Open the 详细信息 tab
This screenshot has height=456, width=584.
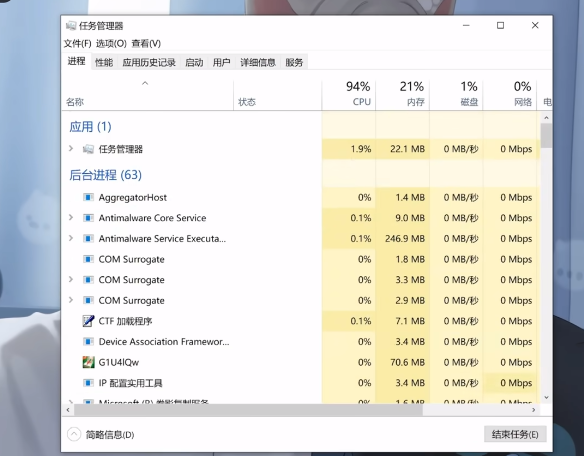point(258,62)
